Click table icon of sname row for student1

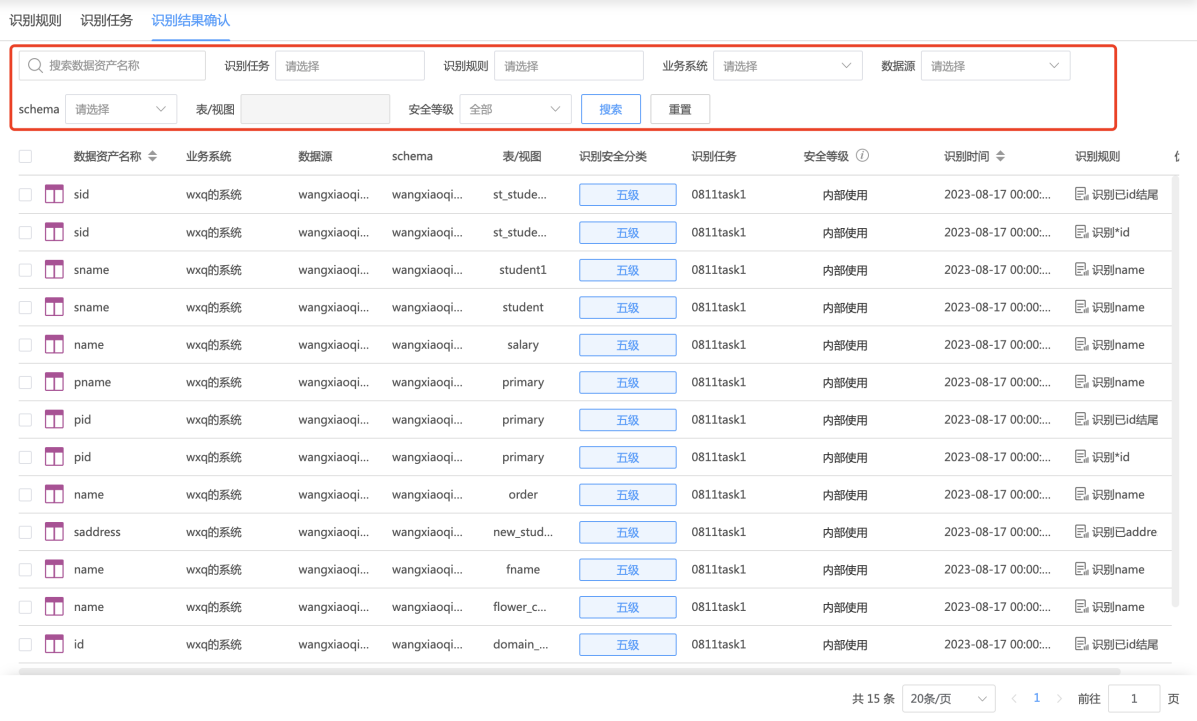pos(54,270)
